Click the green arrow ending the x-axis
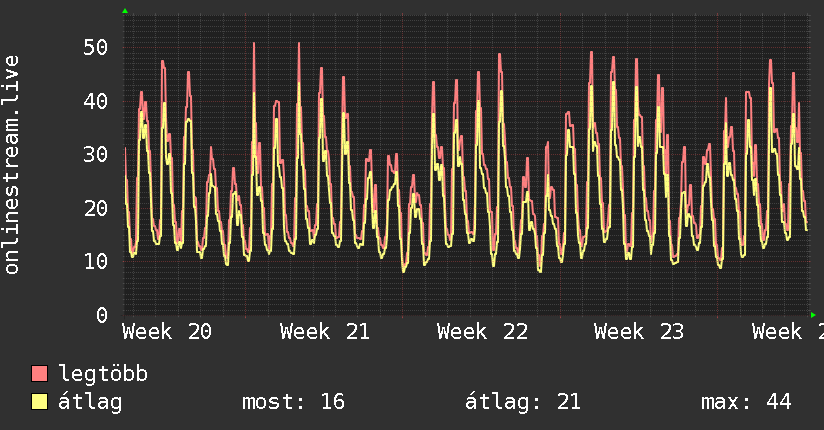 pyautogui.click(x=813, y=315)
